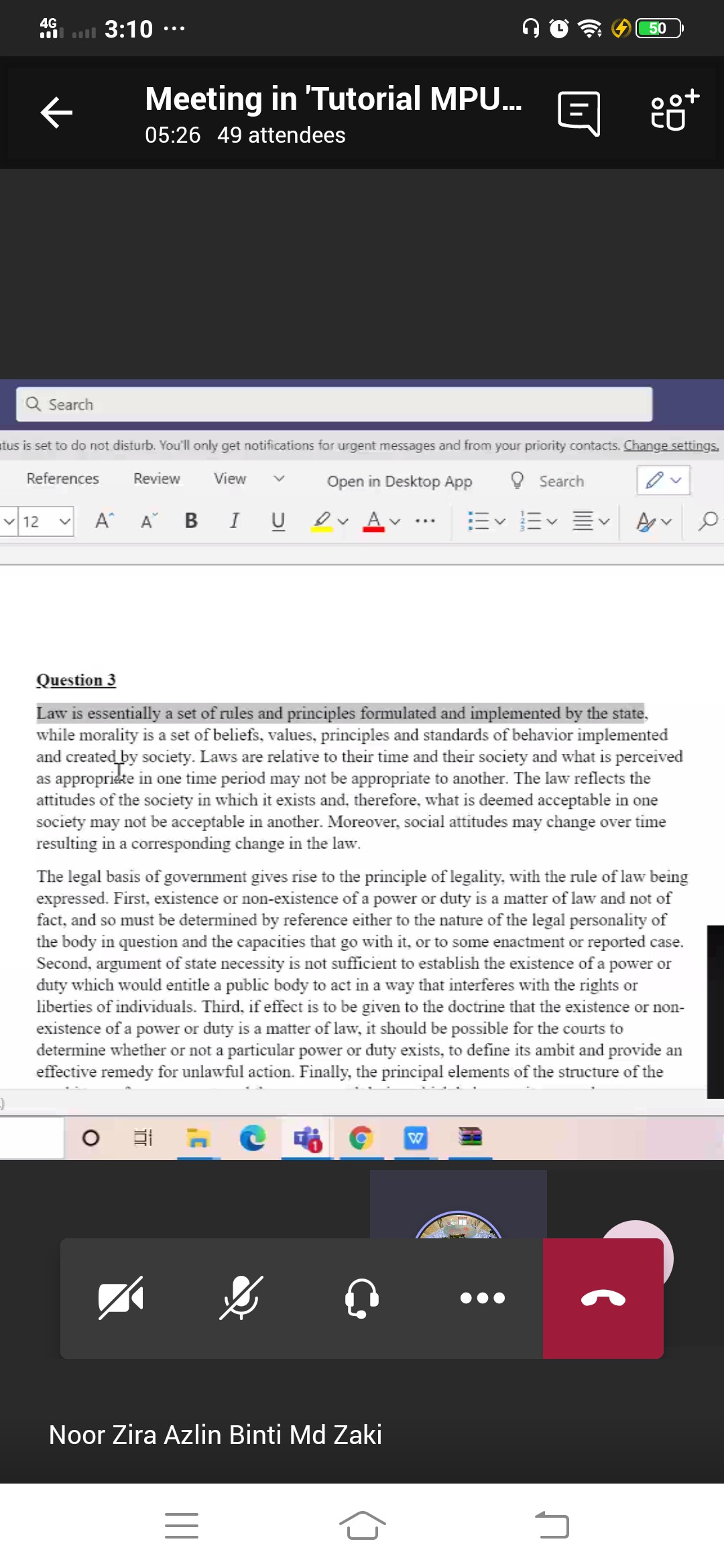The height and width of the screenshot is (1568, 724).
Task: Click the Question 3 heading
Action: [76, 679]
